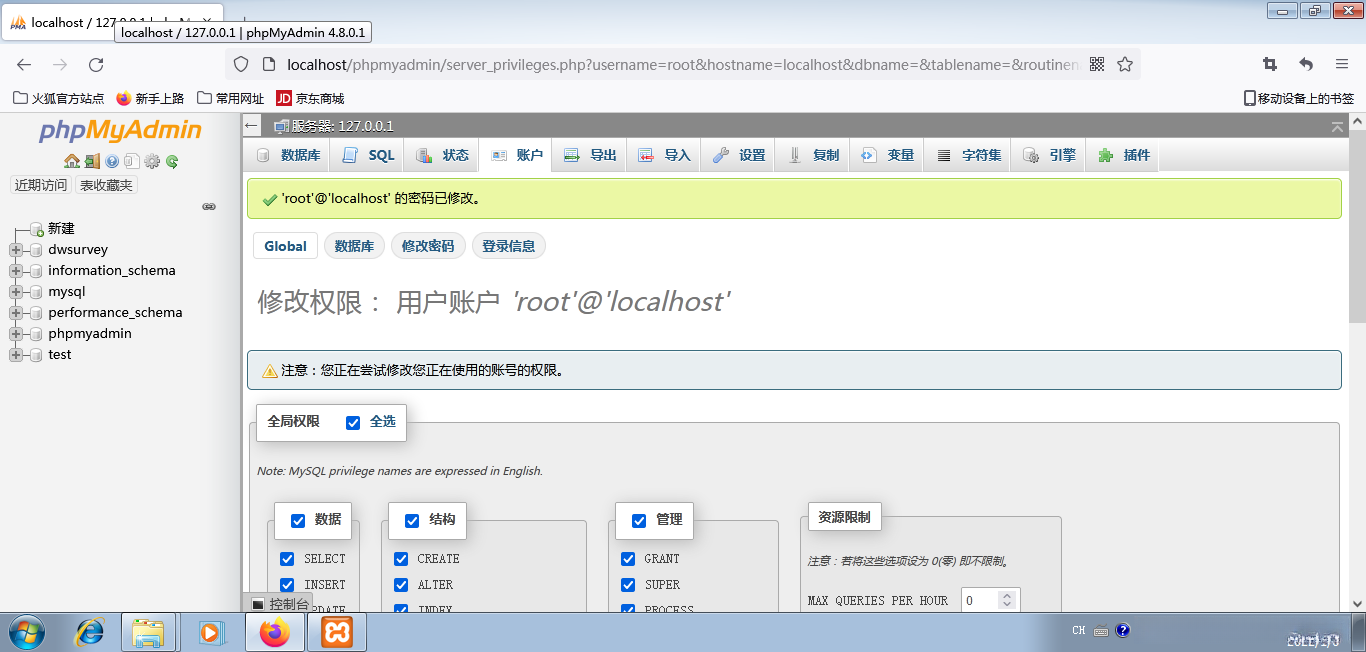Open the 导入 import tab
Image resolution: width=1366 pixels, height=652 pixels.
click(665, 155)
